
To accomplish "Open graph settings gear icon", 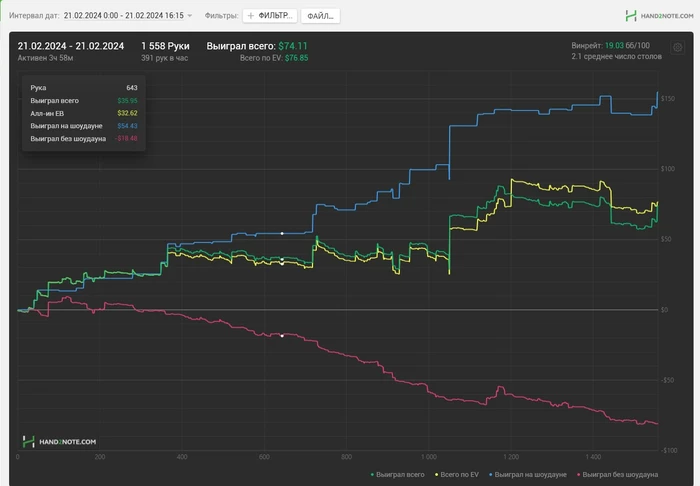I will click(x=677, y=47).
